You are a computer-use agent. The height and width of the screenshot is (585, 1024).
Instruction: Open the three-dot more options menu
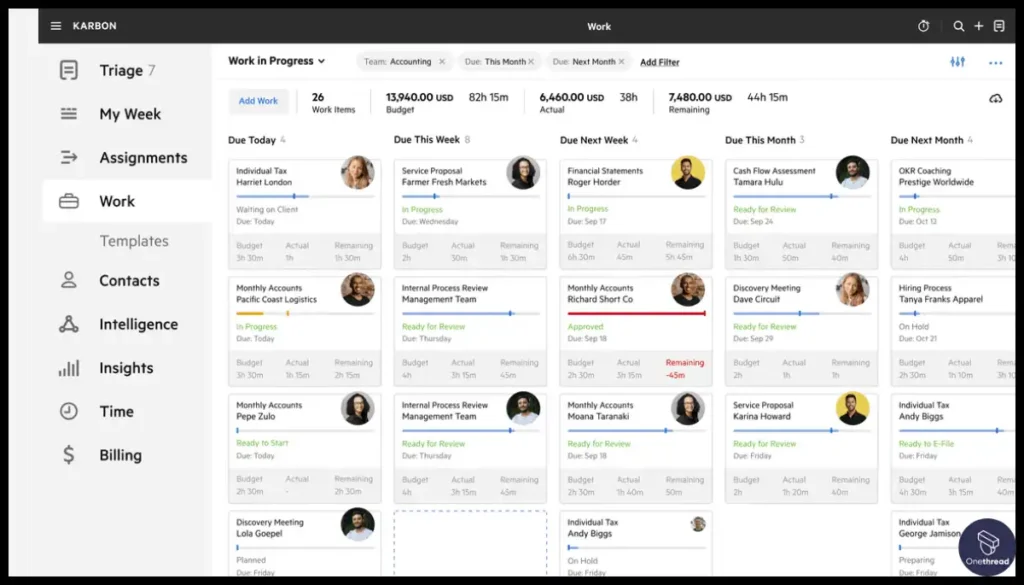[x=995, y=63]
